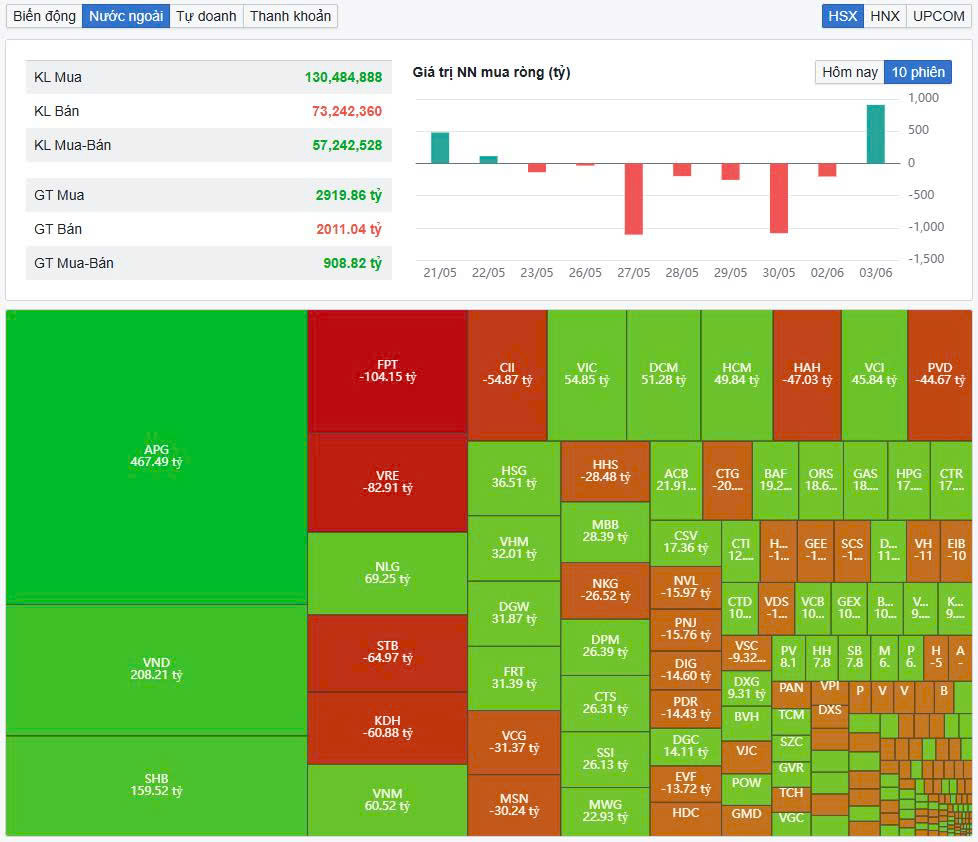Image resolution: width=978 pixels, height=842 pixels.
Task: Select the CII -54.87 tỷ tile
Action: point(508,375)
